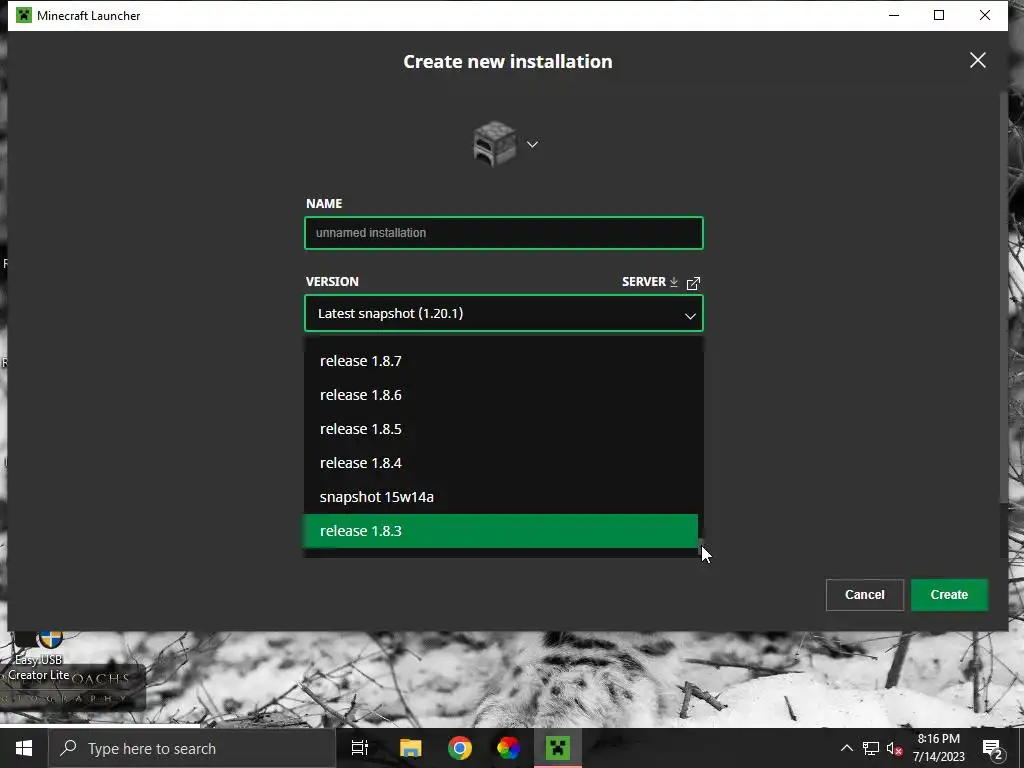Select highlighted release 1.8.3
Viewport: 1024px width, 768px height.
501,531
